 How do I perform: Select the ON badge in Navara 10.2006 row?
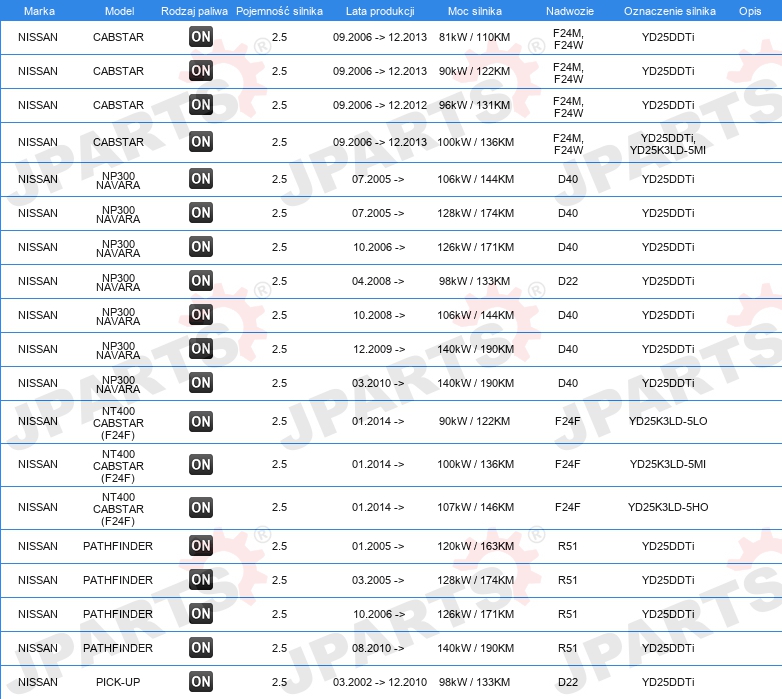tap(201, 246)
